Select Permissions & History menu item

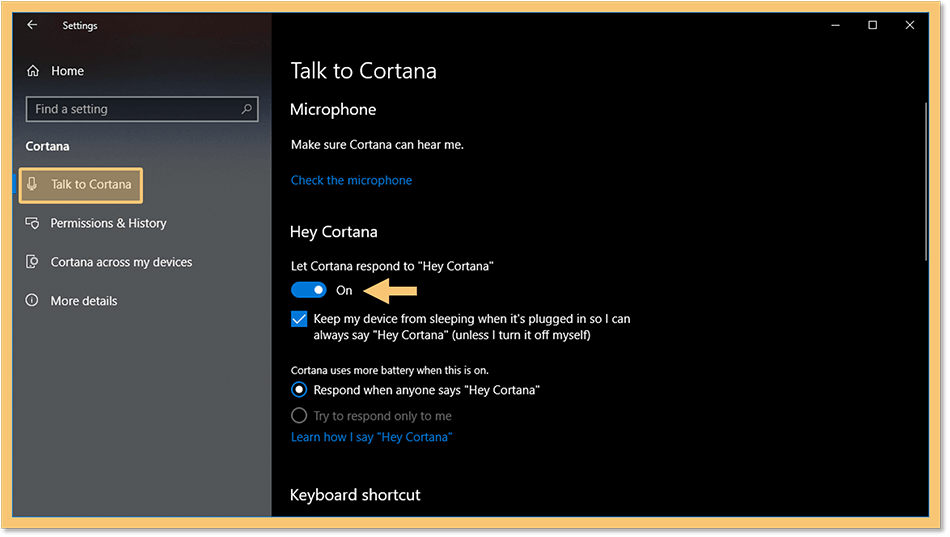[108, 223]
